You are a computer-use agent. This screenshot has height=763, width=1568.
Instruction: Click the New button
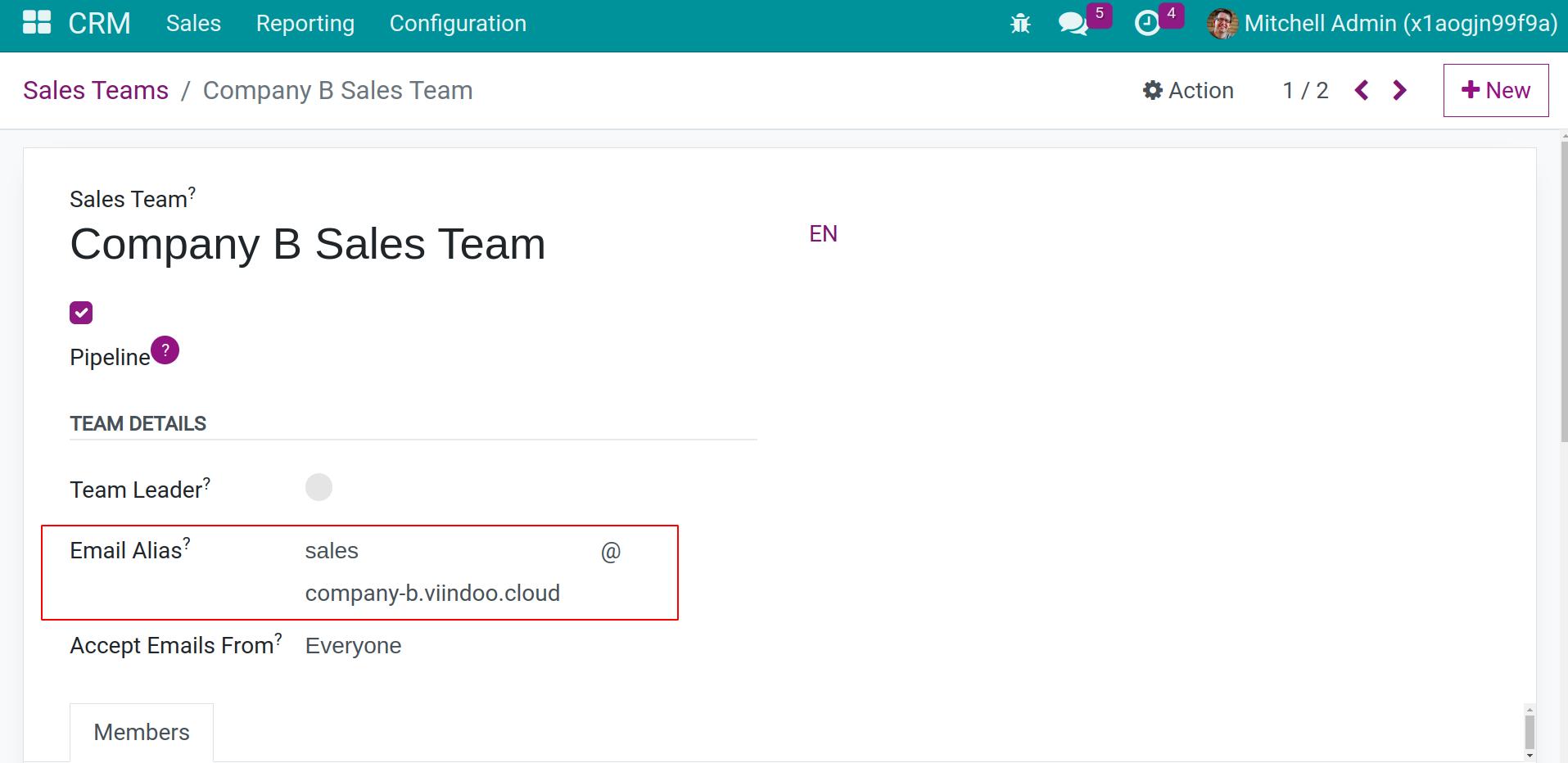pos(1496,90)
